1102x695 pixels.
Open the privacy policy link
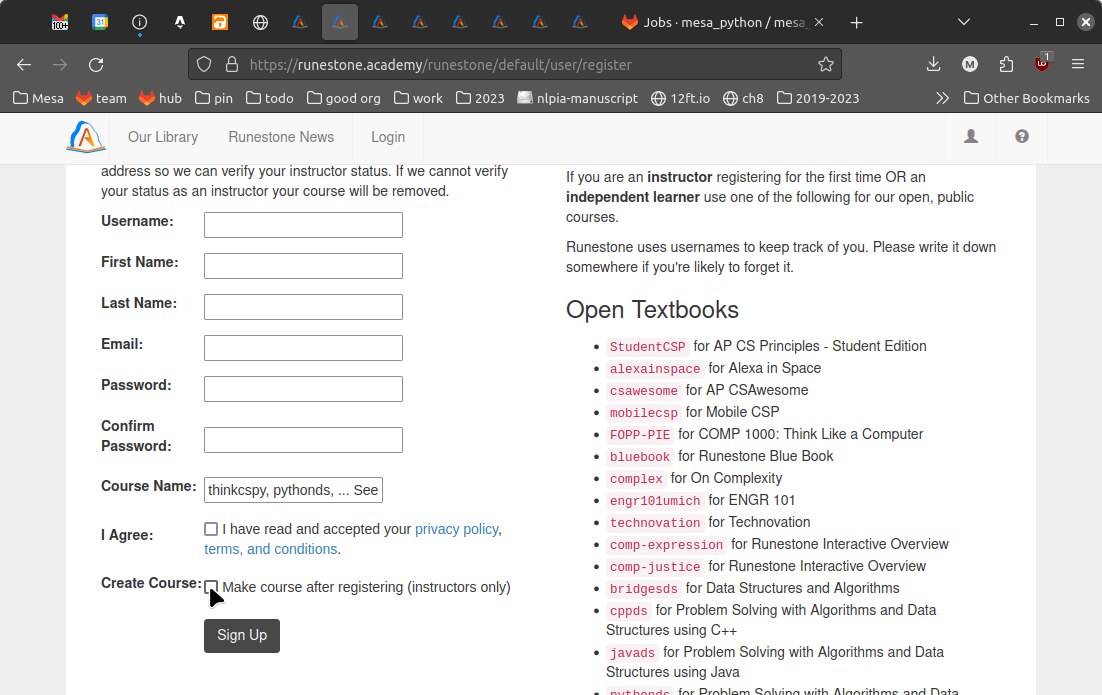[456, 529]
